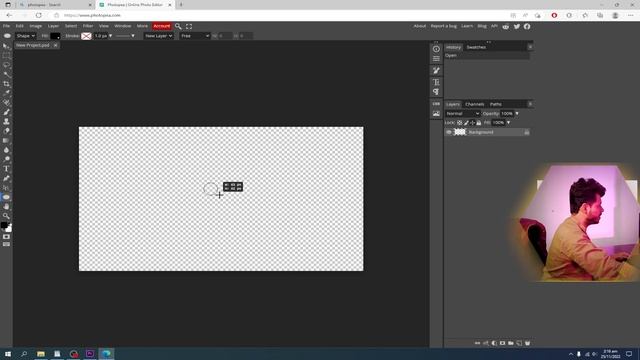640x360 pixels.
Task: Select the Move tool
Action: coord(6,47)
